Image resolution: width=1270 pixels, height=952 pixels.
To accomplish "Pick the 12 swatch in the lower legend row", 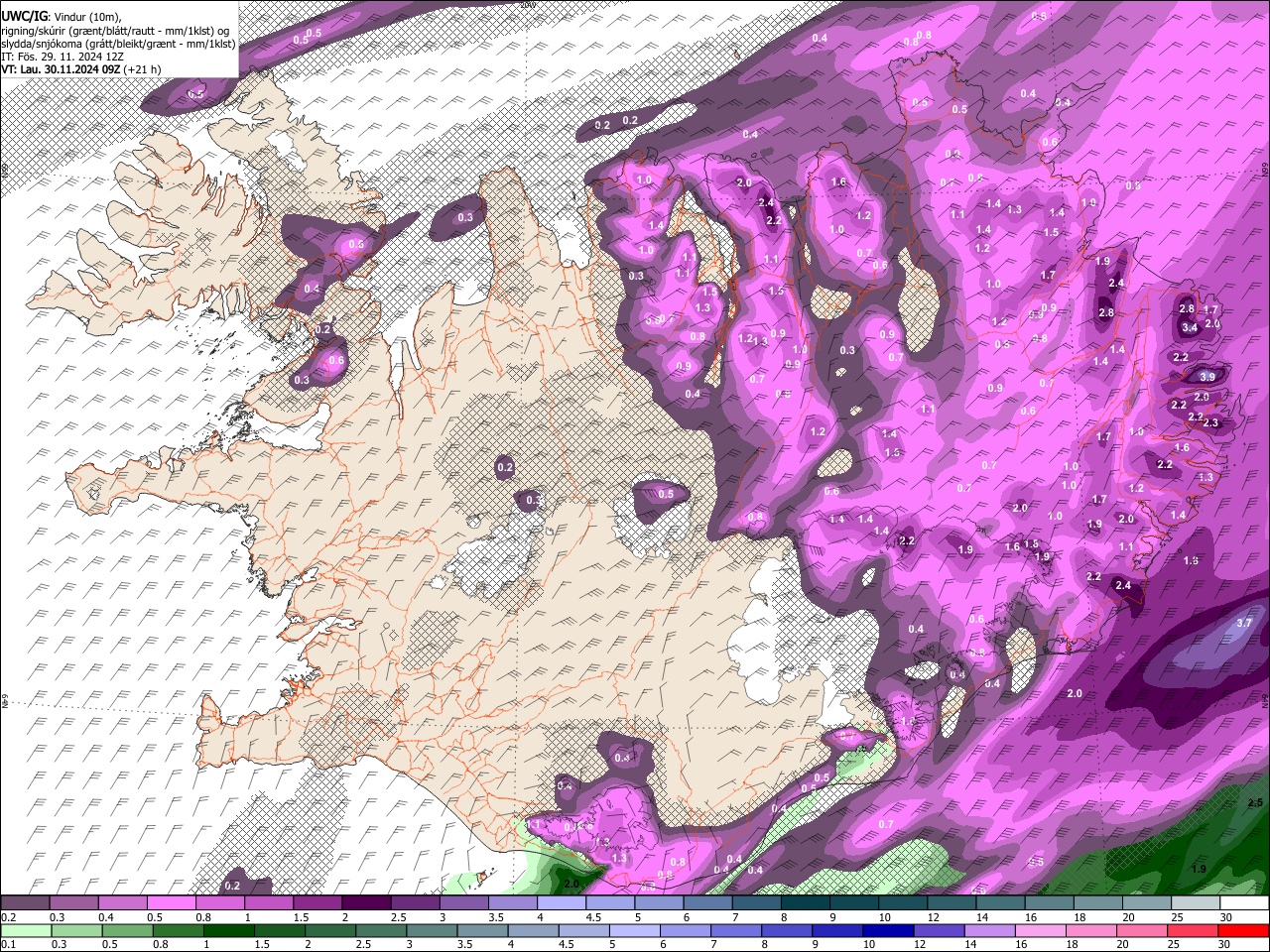I will click(x=940, y=931).
